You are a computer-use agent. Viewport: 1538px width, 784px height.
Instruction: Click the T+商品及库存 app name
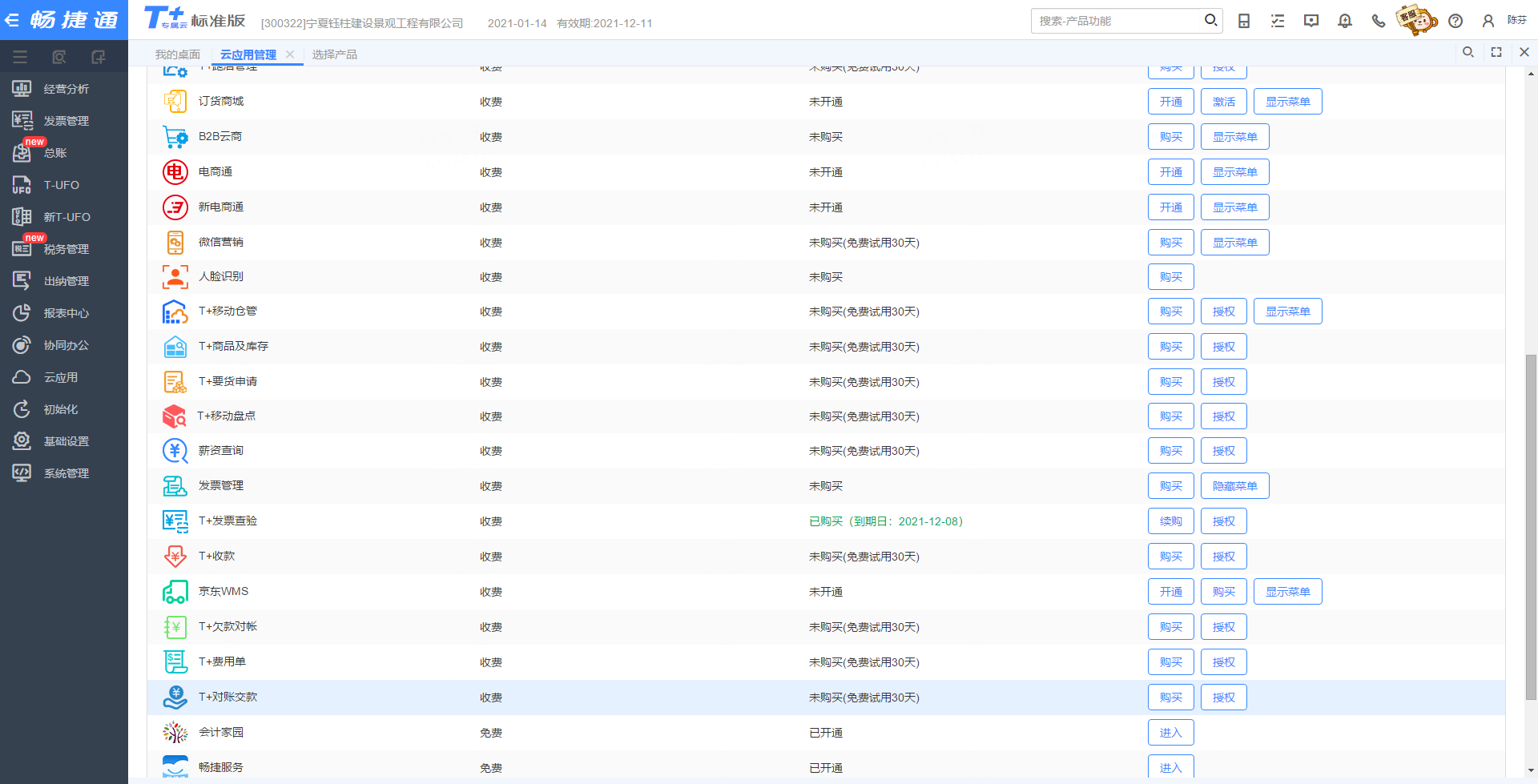[x=234, y=346]
